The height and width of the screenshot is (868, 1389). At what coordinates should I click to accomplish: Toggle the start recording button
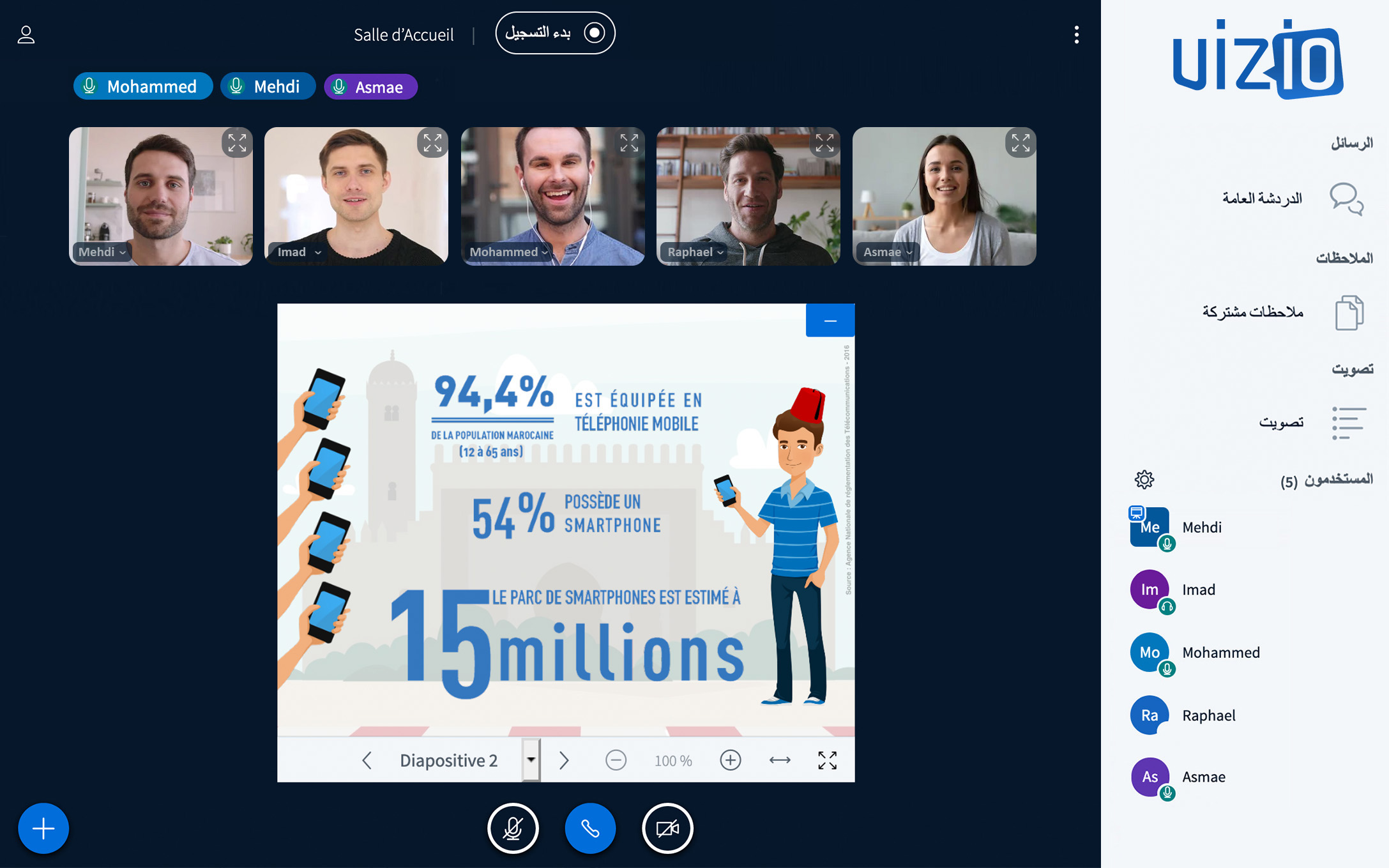555,33
